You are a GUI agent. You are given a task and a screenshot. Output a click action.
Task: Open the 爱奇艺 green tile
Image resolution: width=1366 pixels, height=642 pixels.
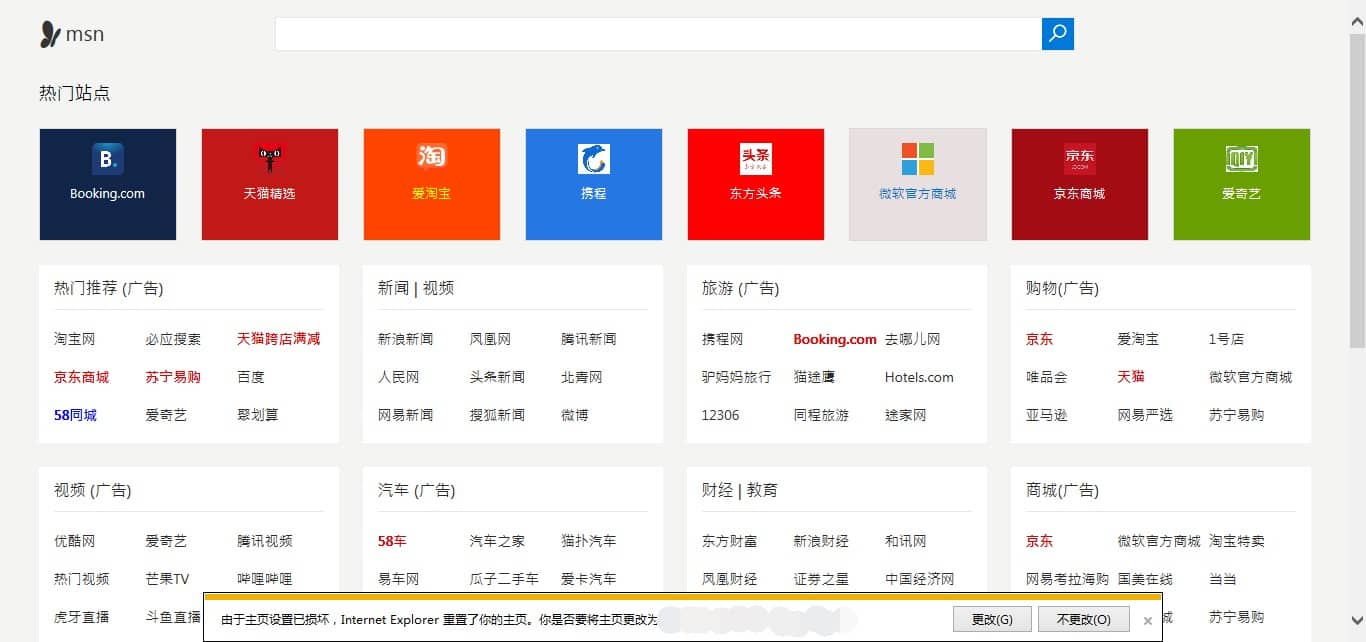tap(1241, 184)
